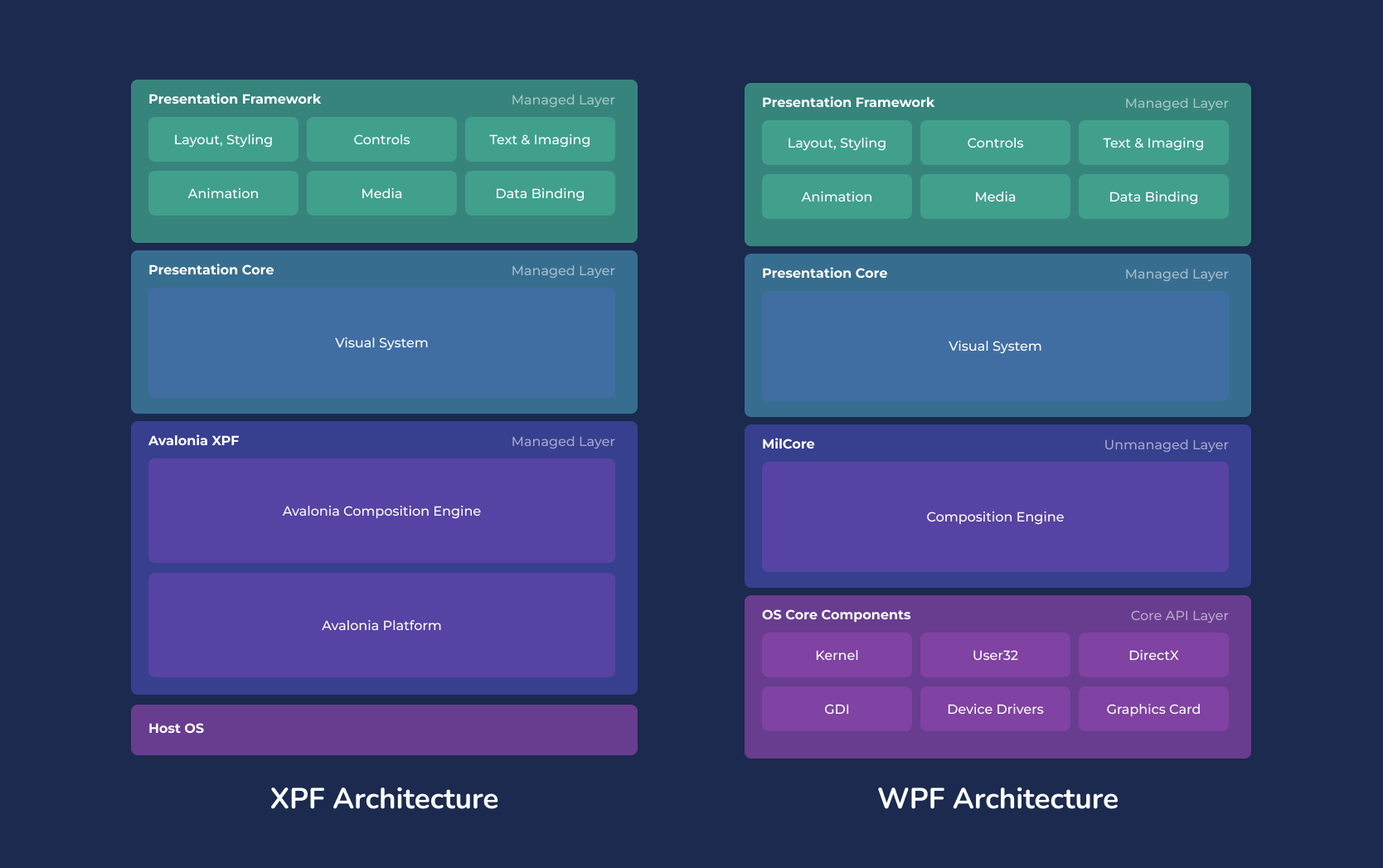Click the Animation block on the left diagram
The width and height of the screenshot is (1383, 868).
coord(222,193)
